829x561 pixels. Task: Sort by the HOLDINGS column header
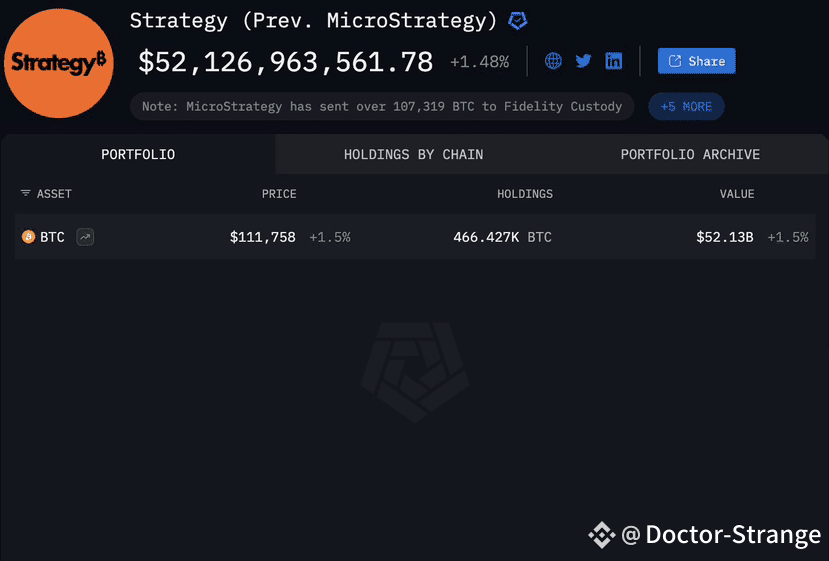tap(524, 194)
